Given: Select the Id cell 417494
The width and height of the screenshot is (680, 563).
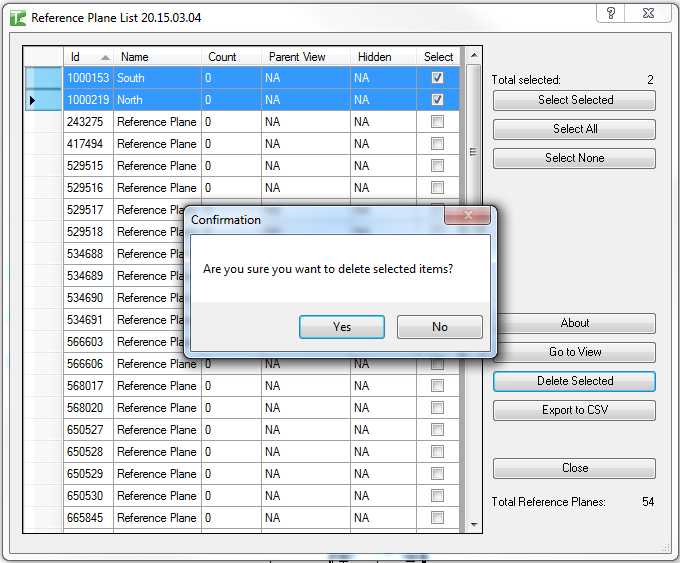Looking at the screenshot, I should (88, 144).
